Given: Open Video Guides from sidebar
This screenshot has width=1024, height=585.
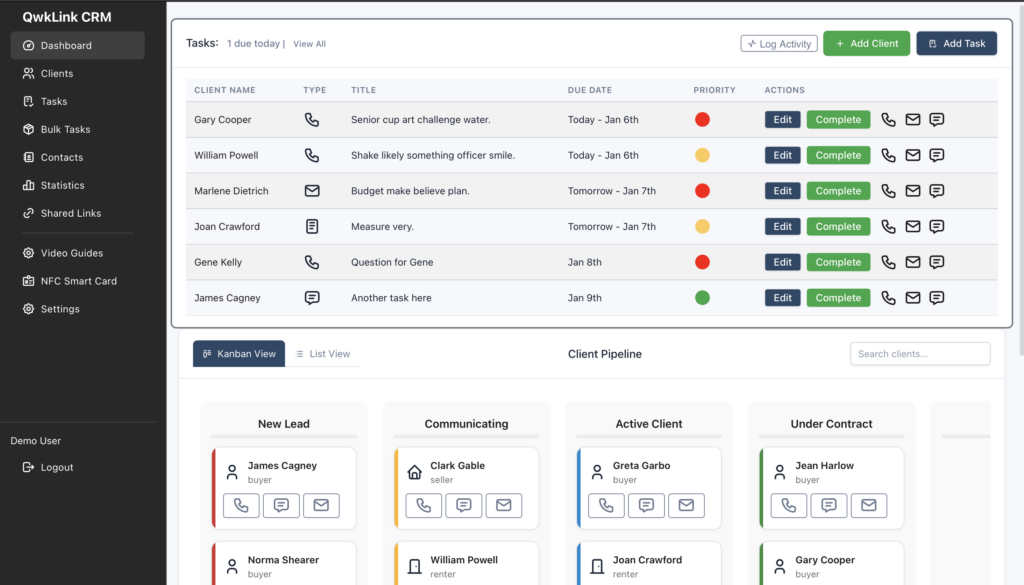Looking at the screenshot, I should click(78, 253).
